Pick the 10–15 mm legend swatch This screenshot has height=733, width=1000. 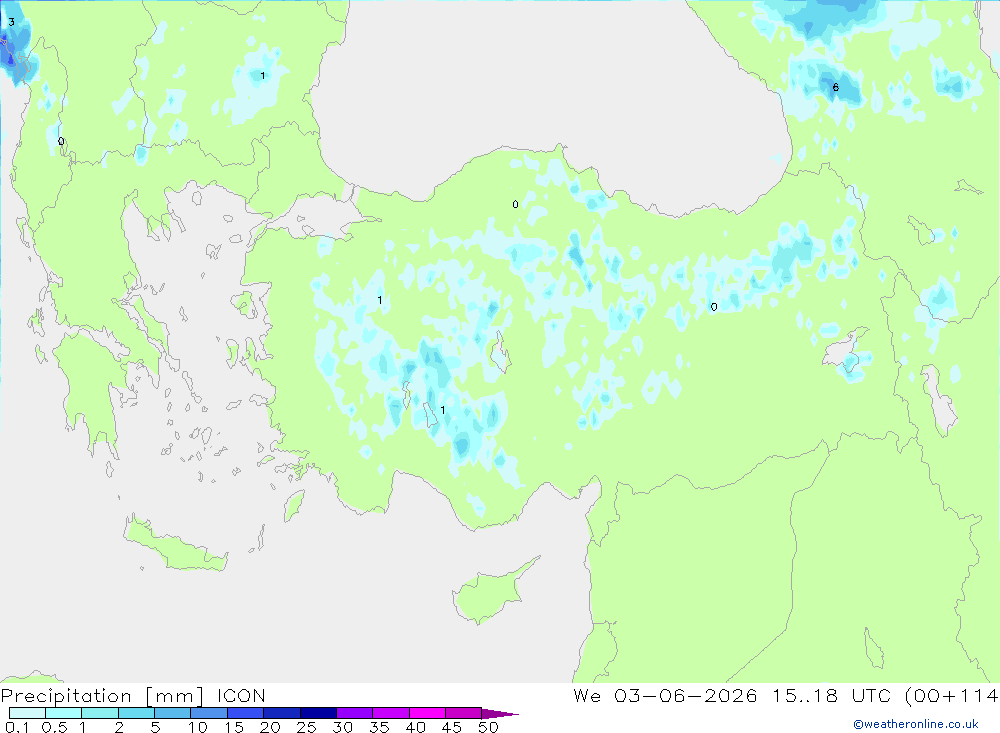click(x=209, y=713)
